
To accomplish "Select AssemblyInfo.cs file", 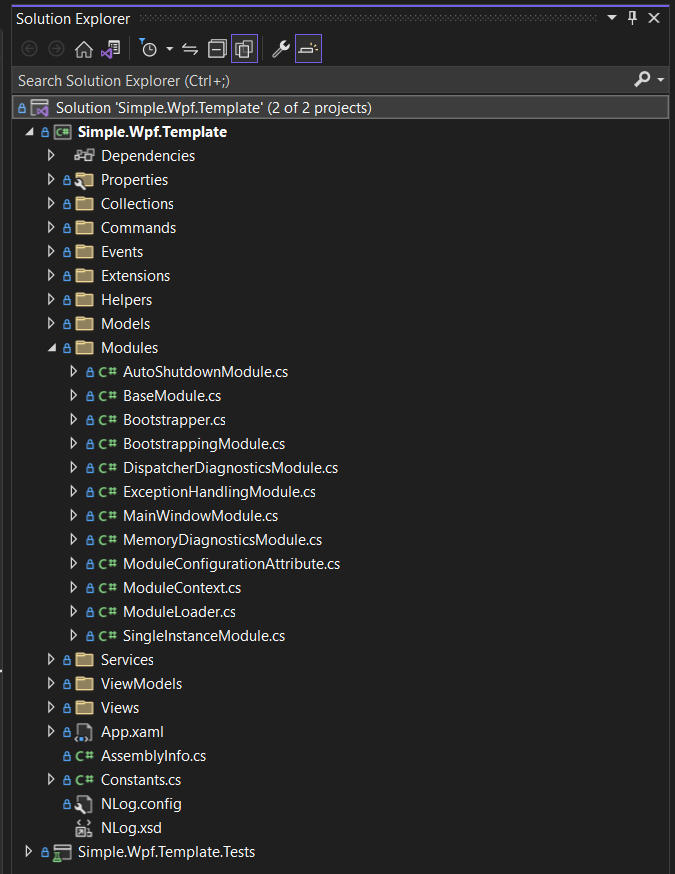I will (x=153, y=755).
